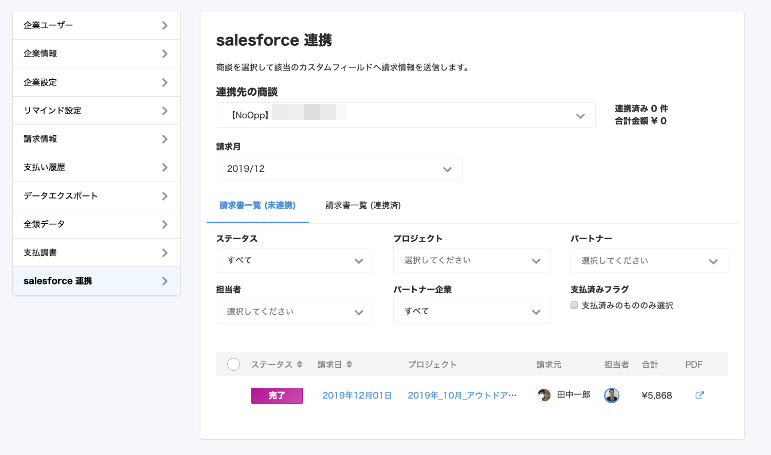Image resolution: width=771 pixels, height=455 pixels.
Task: Open the パートナー企業 filter dropdown
Action: tap(472, 312)
